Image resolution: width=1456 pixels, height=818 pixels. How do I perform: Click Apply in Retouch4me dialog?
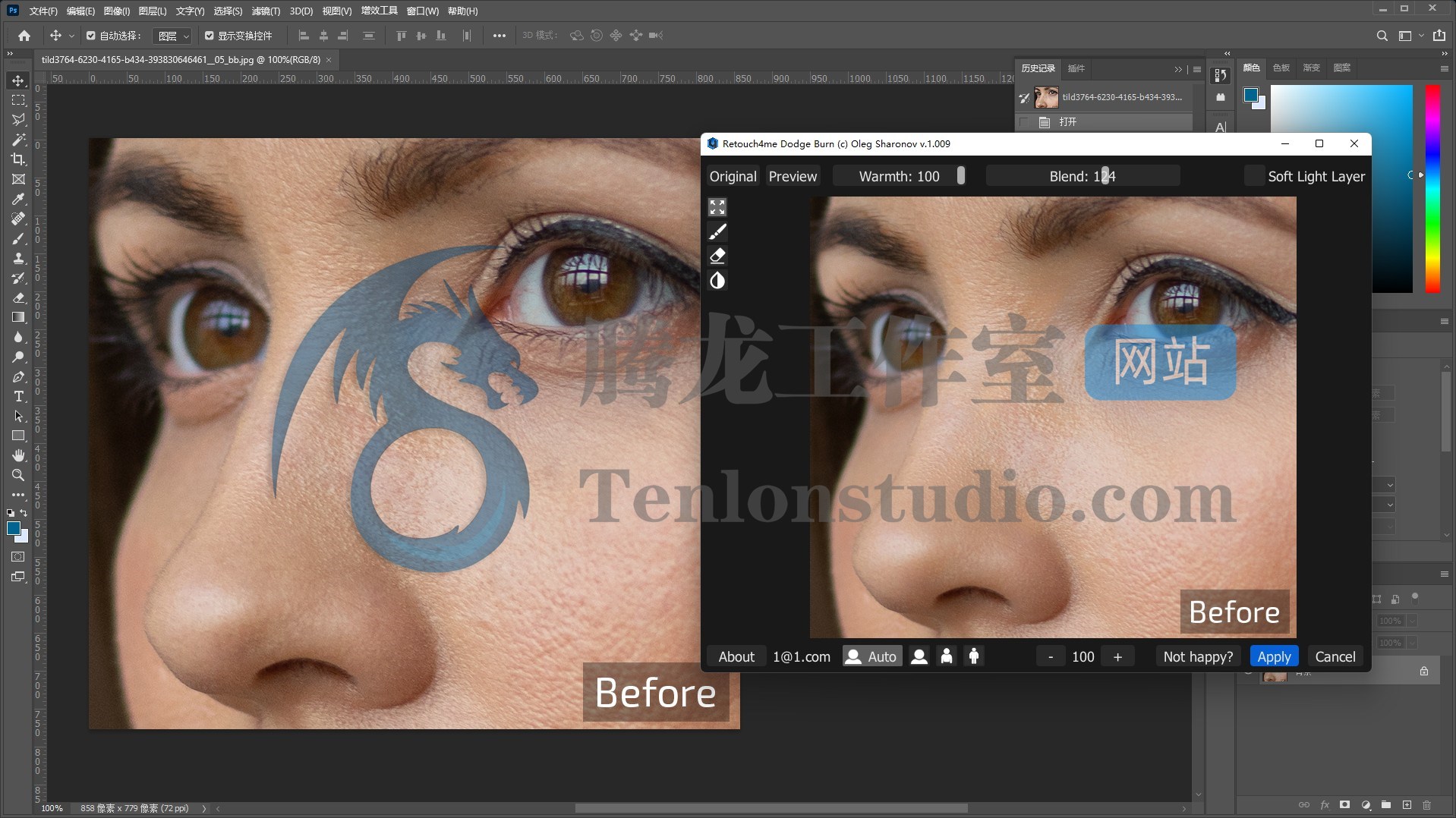tap(1274, 656)
